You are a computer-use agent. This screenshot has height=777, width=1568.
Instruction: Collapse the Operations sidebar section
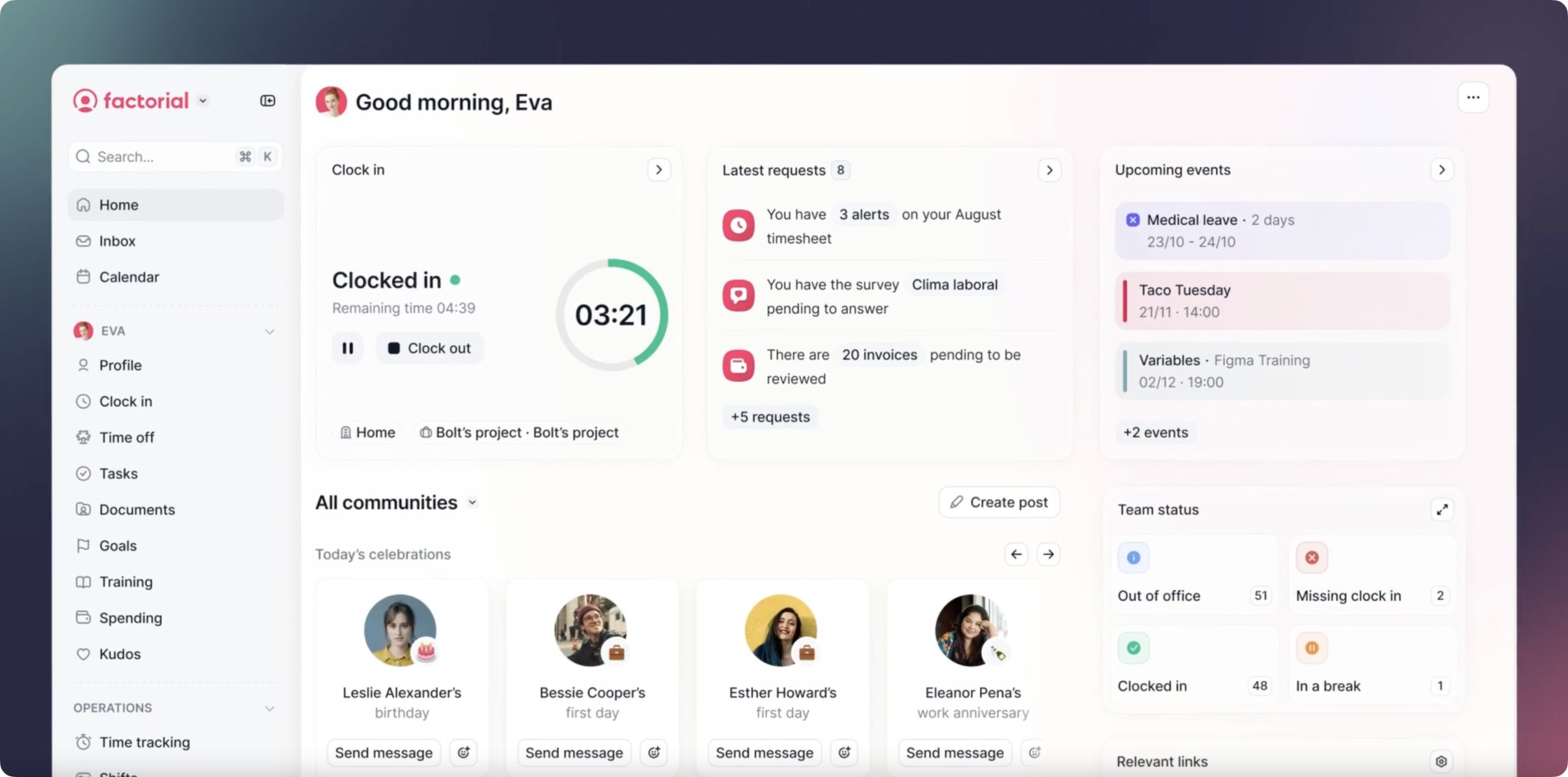click(x=269, y=708)
